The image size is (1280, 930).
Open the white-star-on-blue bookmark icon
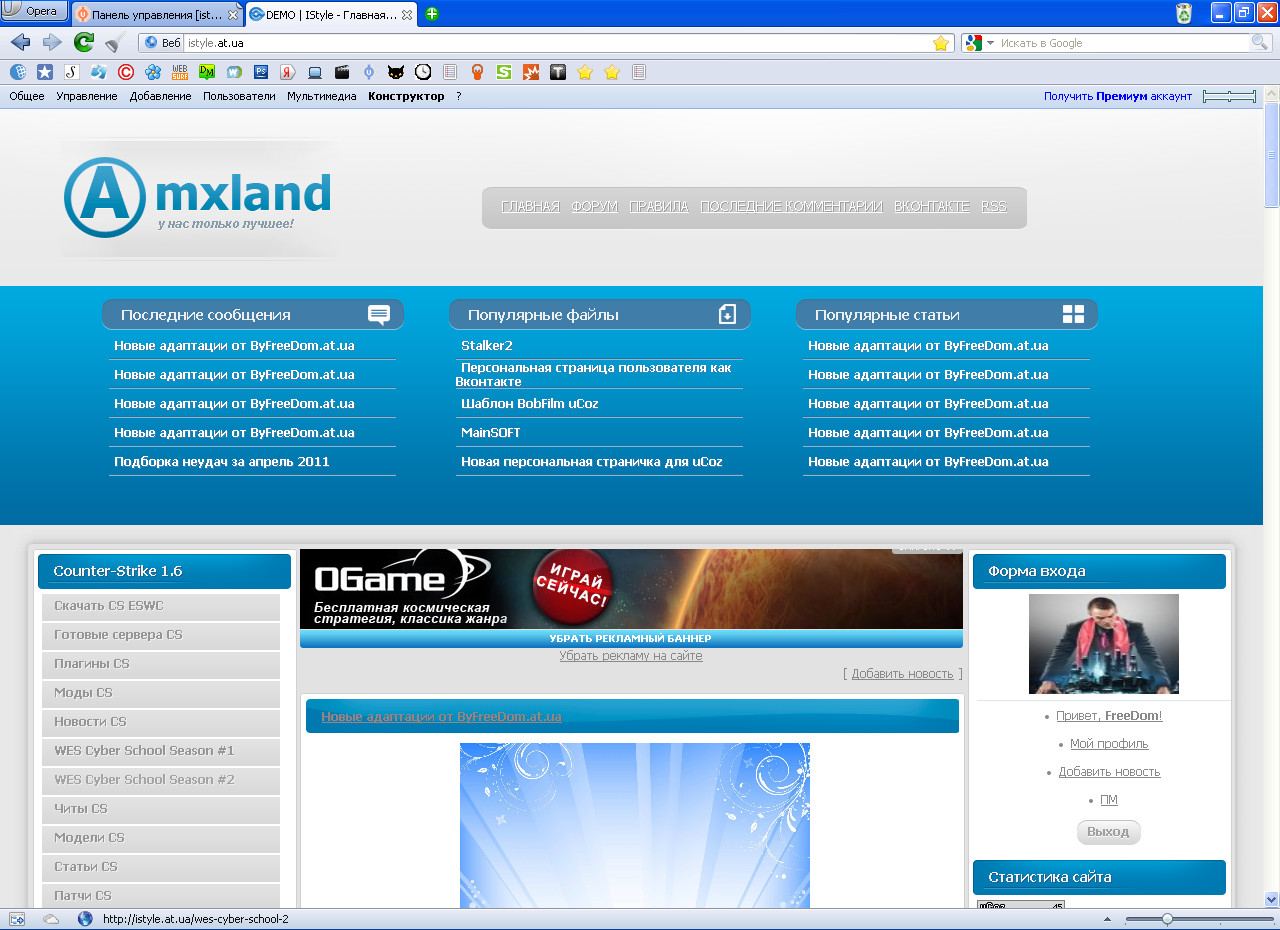[x=45, y=72]
